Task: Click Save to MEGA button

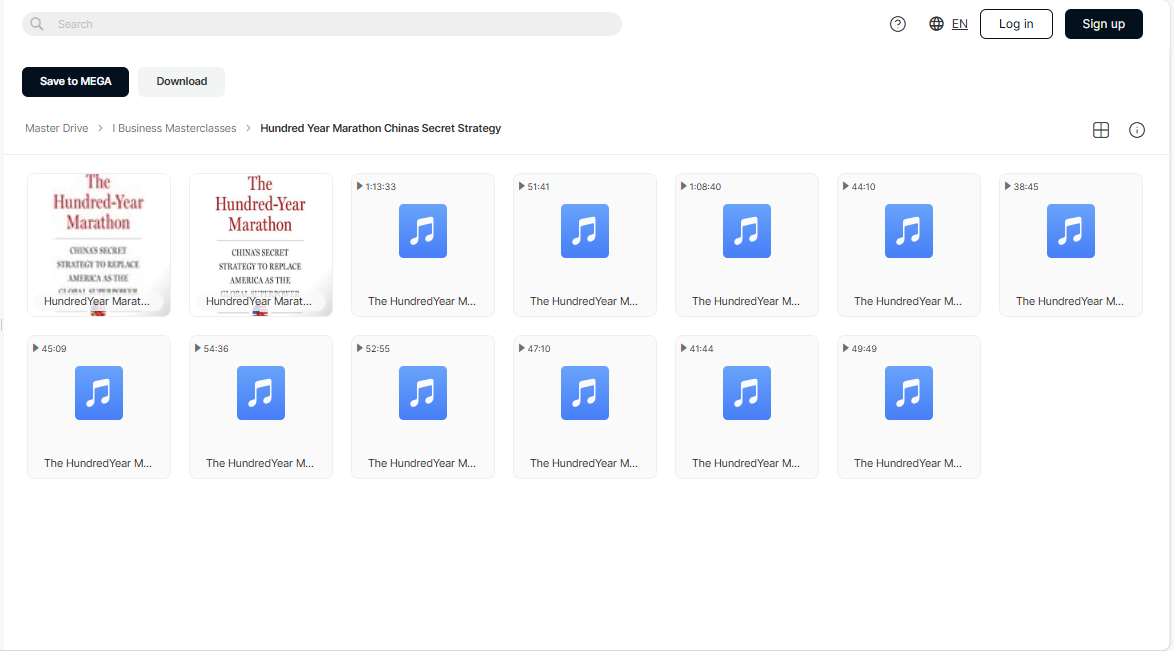Action: point(76,82)
